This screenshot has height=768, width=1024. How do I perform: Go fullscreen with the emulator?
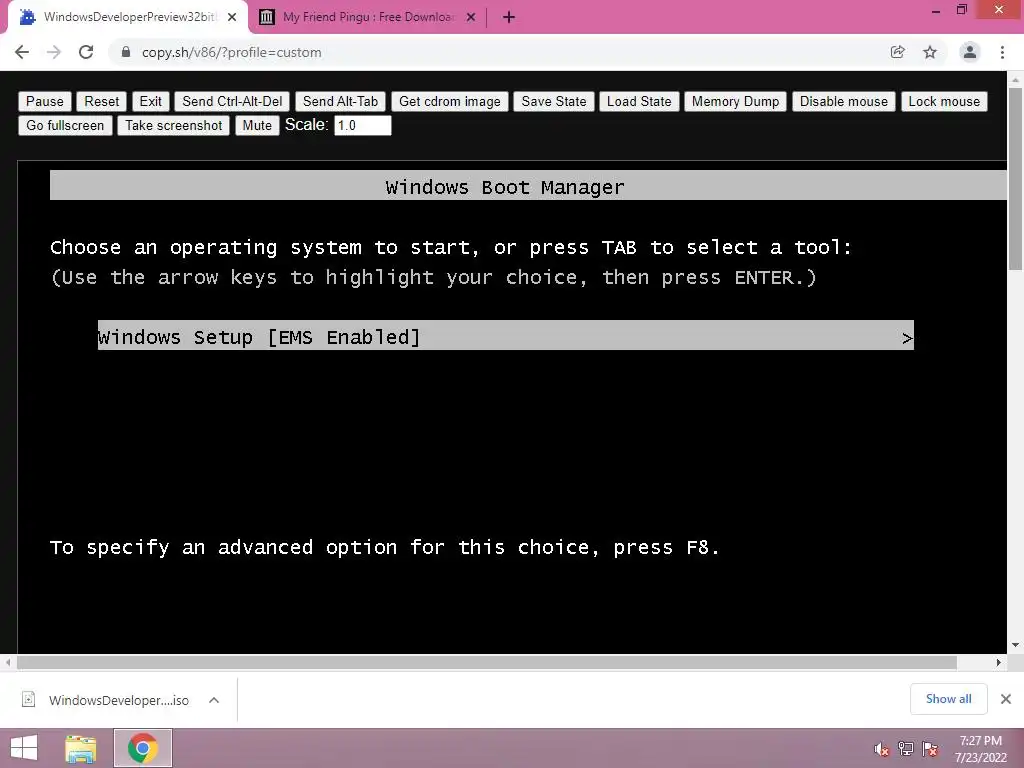pyautogui.click(x=65, y=125)
